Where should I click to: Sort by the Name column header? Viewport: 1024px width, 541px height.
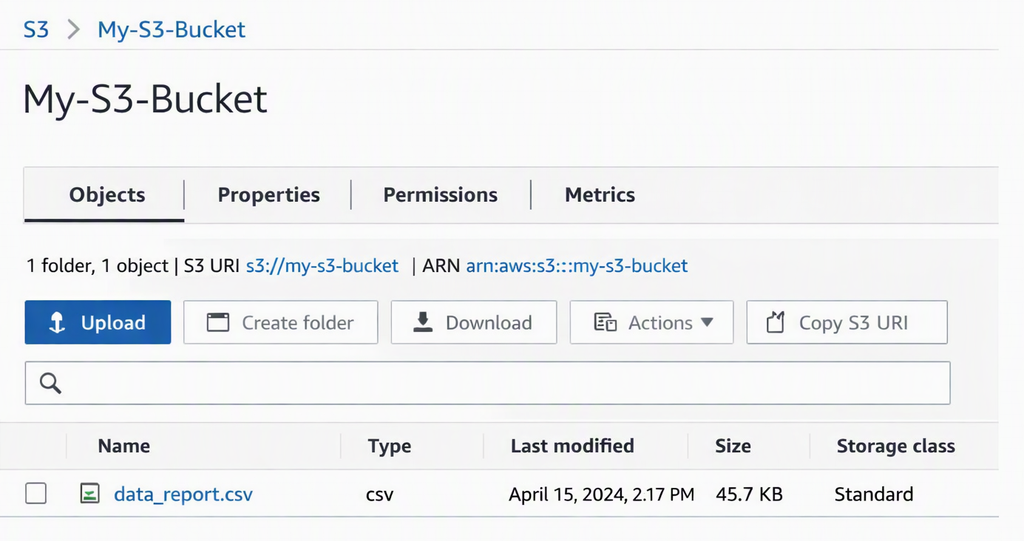pyautogui.click(x=124, y=446)
